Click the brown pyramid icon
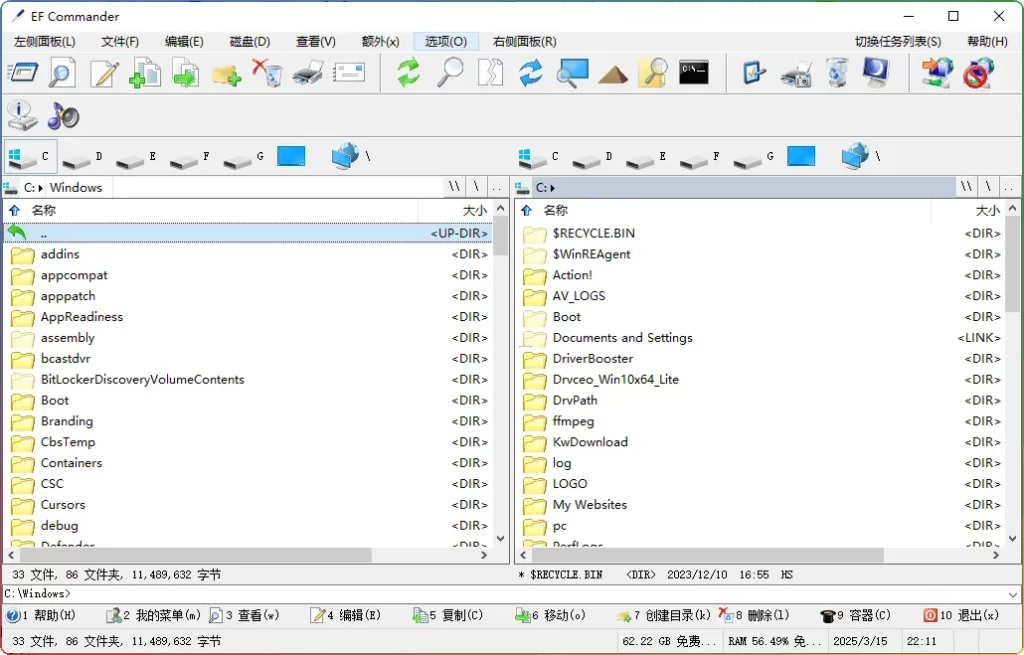The image size is (1024, 655). pos(613,74)
